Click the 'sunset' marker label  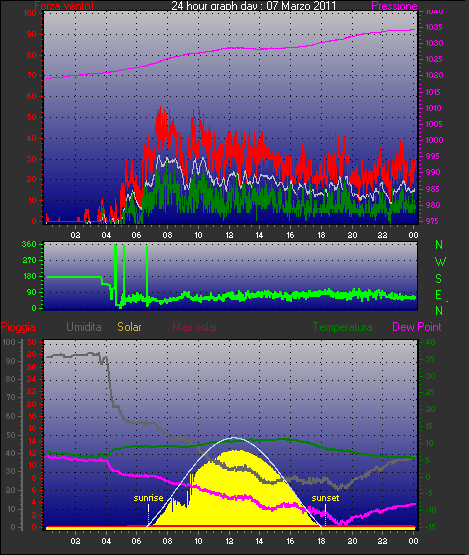click(x=325, y=498)
